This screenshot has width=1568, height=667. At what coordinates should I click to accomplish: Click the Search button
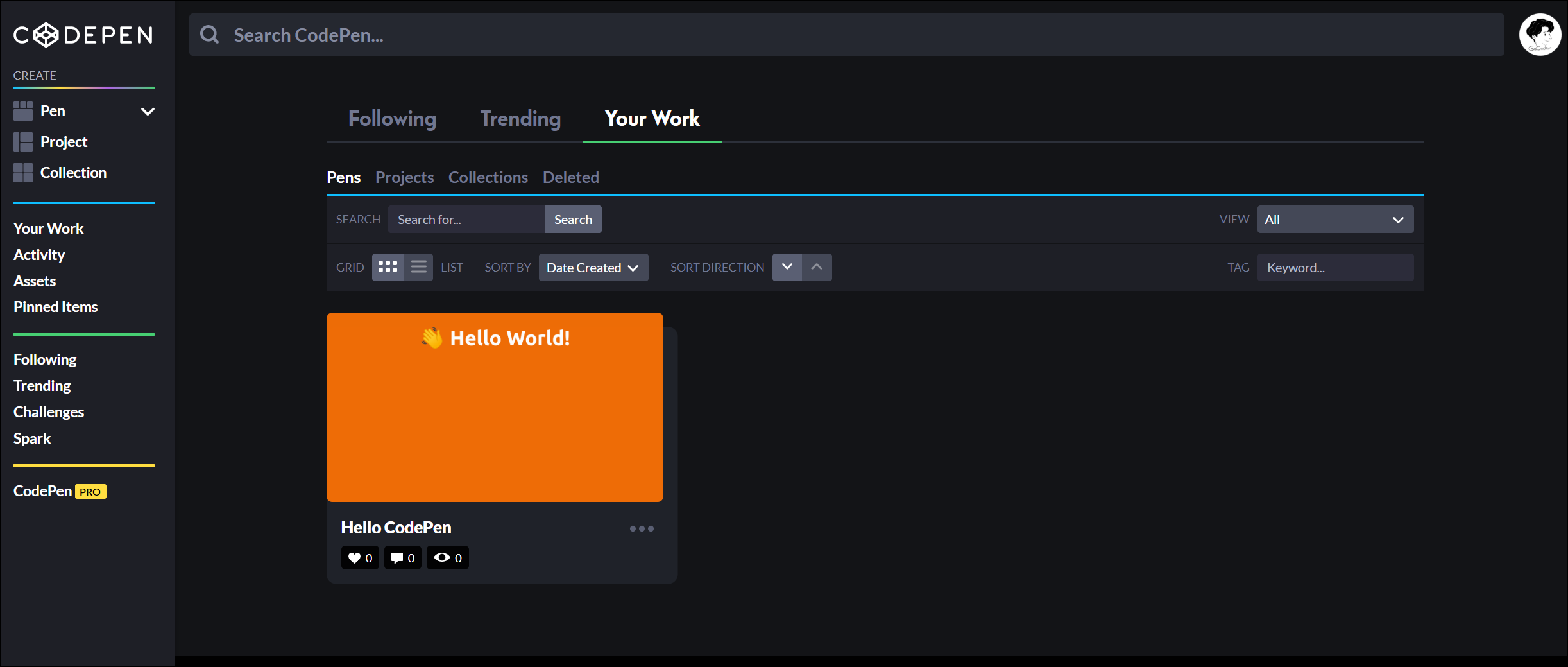click(573, 220)
